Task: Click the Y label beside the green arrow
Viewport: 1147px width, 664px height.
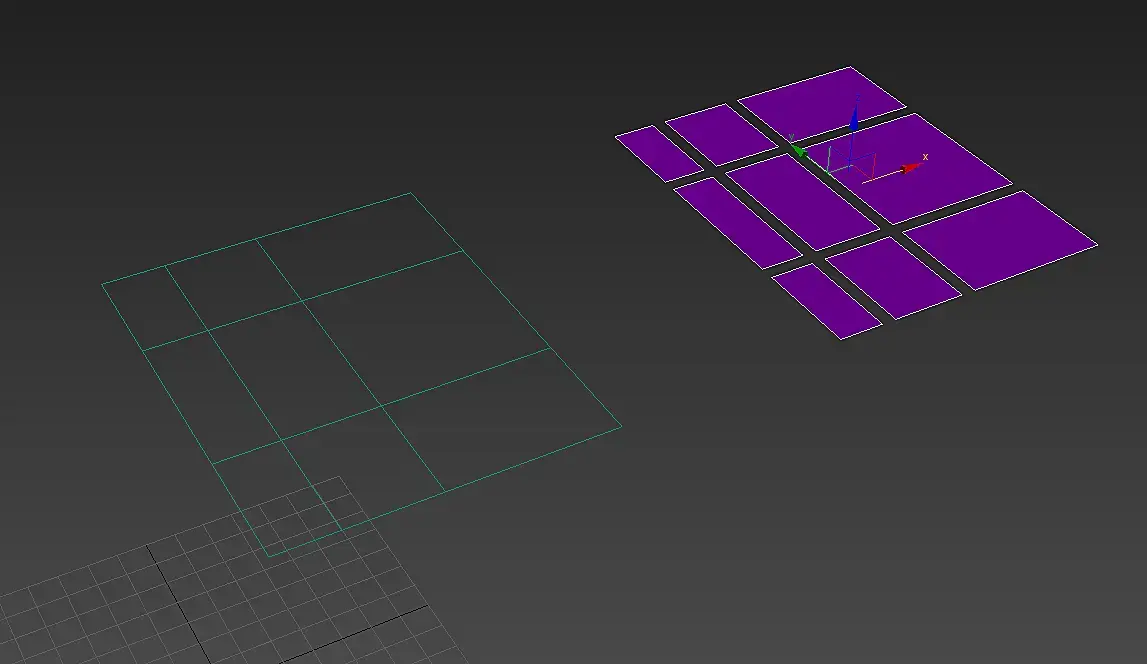Action: click(791, 137)
